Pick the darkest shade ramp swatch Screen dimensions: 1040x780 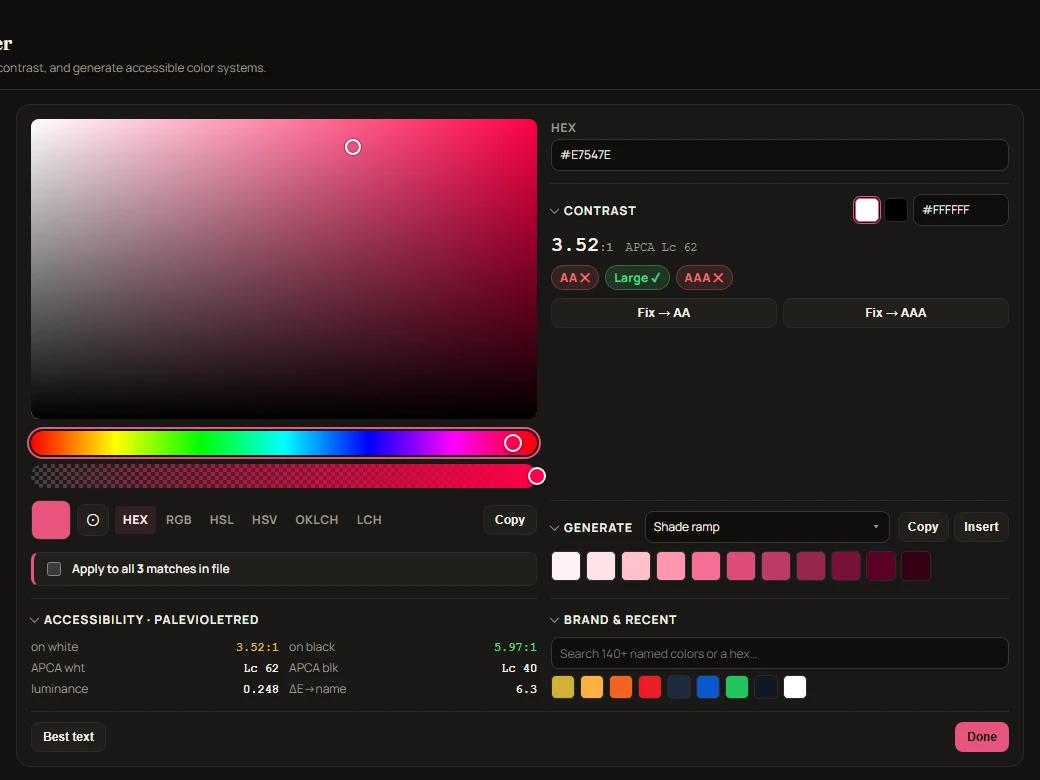pyautogui.click(x=916, y=566)
